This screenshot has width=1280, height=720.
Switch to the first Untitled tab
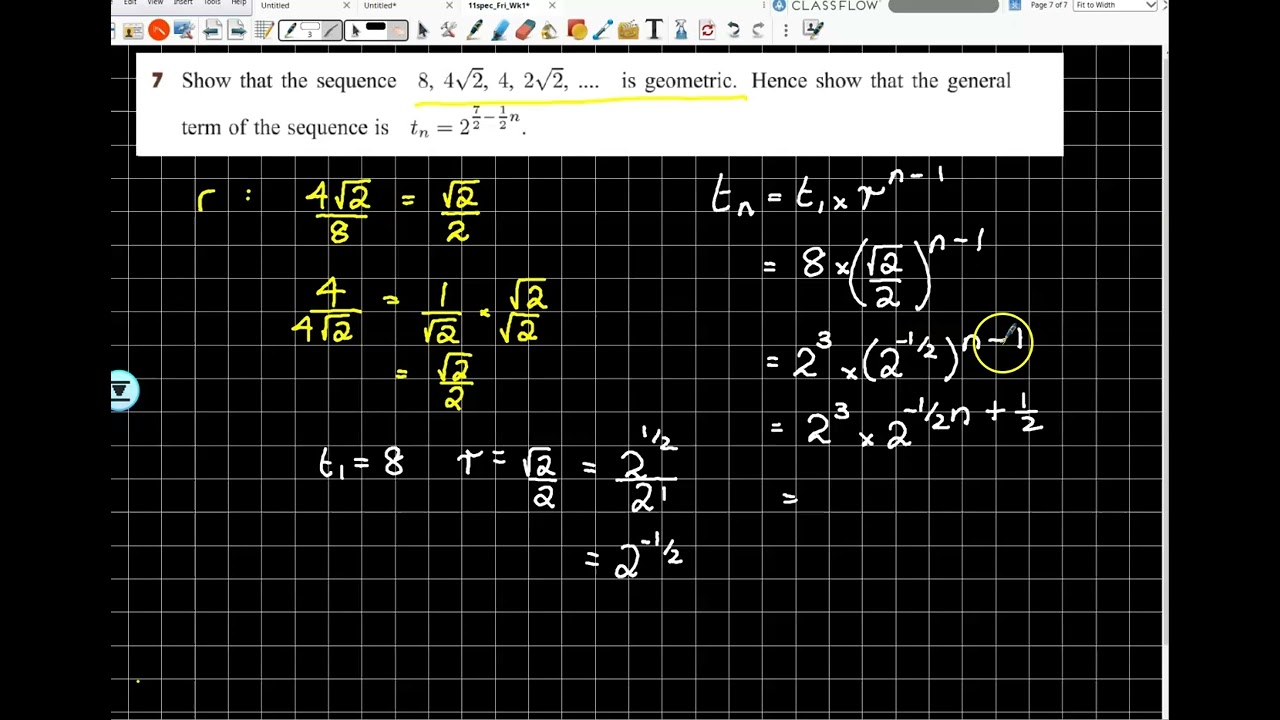(x=275, y=6)
